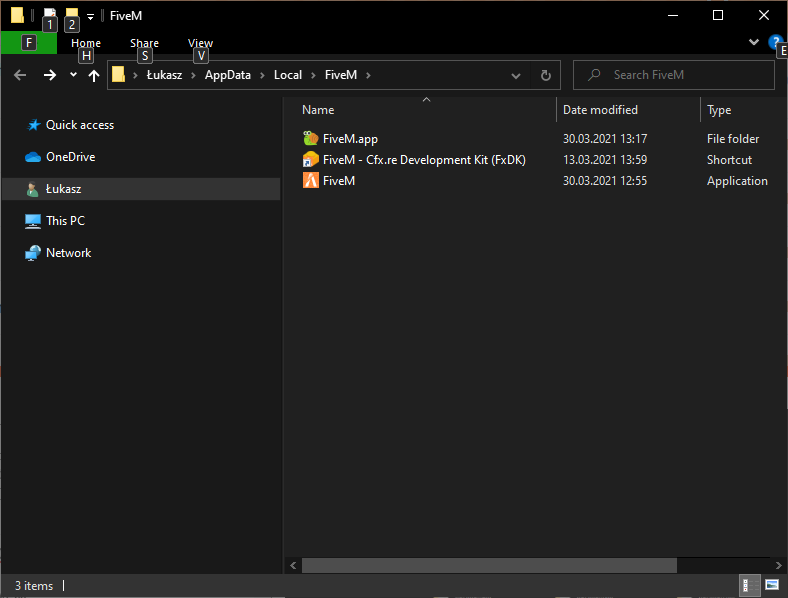Select the FiveM application icon

click(x=311, y=180)
